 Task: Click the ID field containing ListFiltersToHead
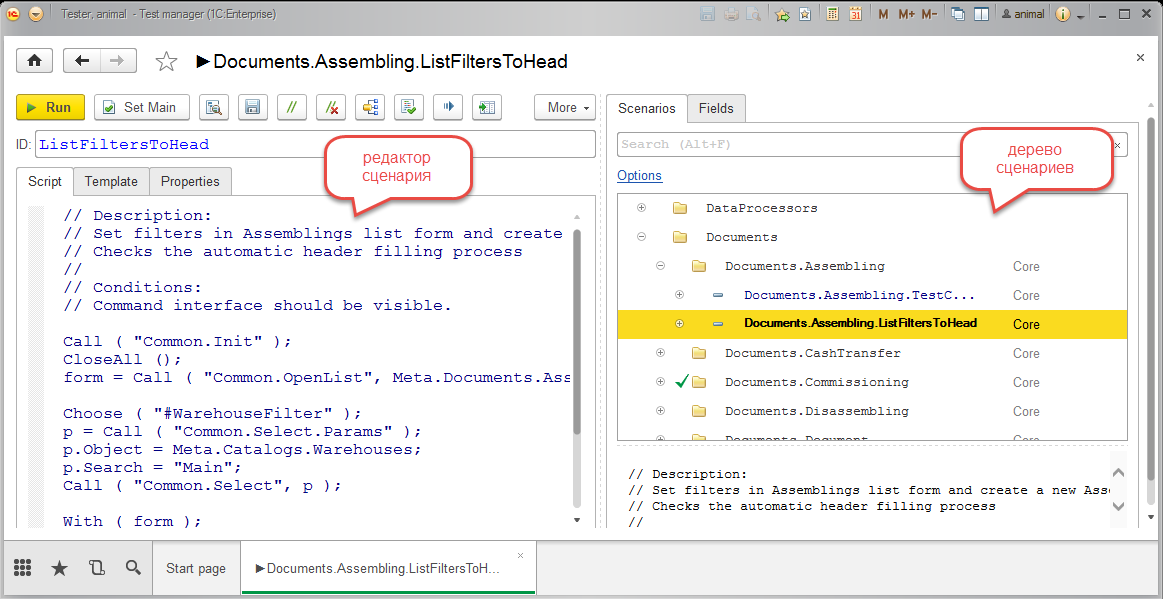[x=315, y=145]
